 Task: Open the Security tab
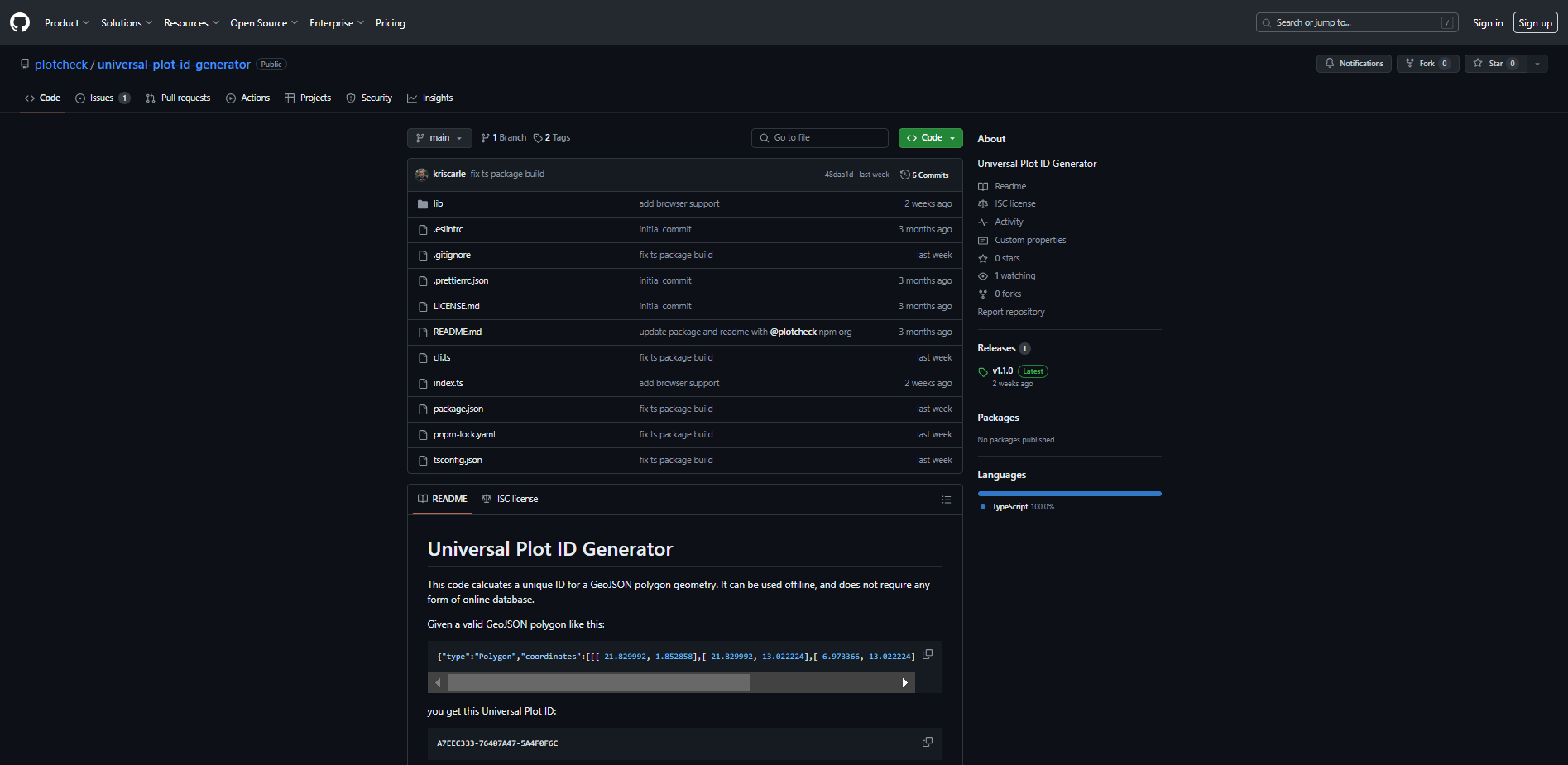369,98
